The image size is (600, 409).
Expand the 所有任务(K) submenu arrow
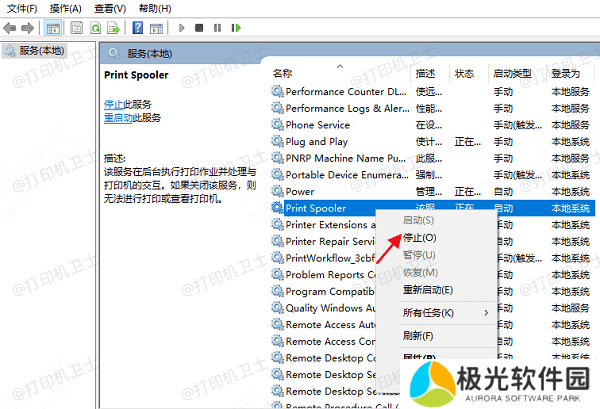487,313
